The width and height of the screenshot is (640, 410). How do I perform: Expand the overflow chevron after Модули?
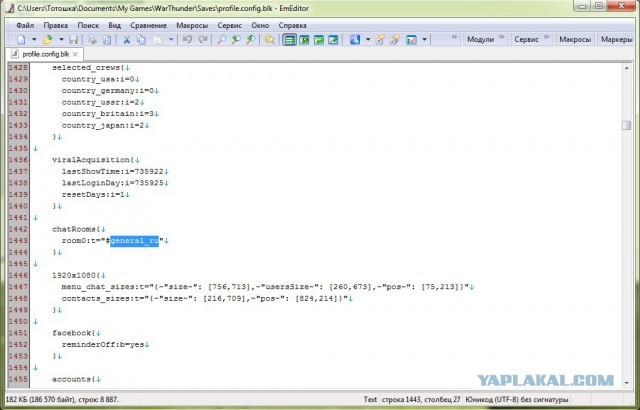point(502,37)
